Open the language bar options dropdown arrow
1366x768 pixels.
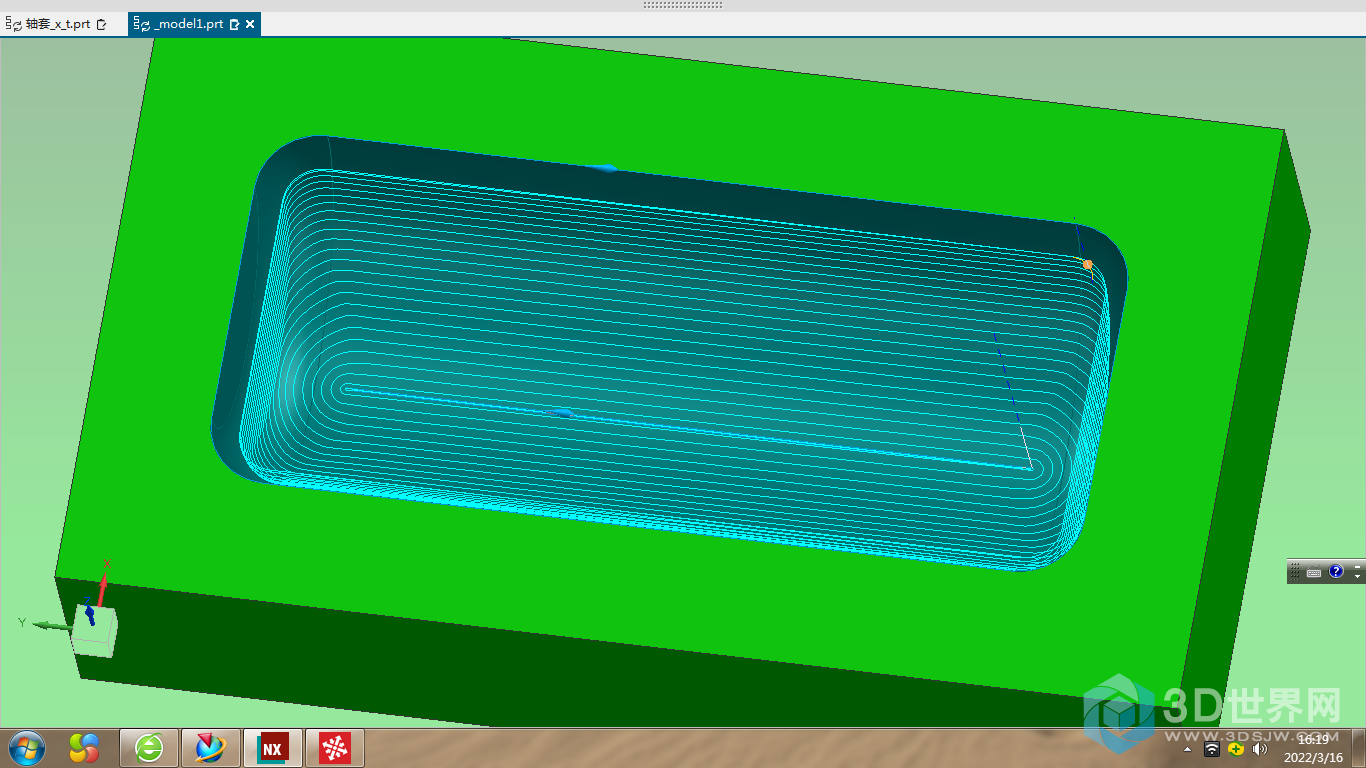pos(1357,577)
